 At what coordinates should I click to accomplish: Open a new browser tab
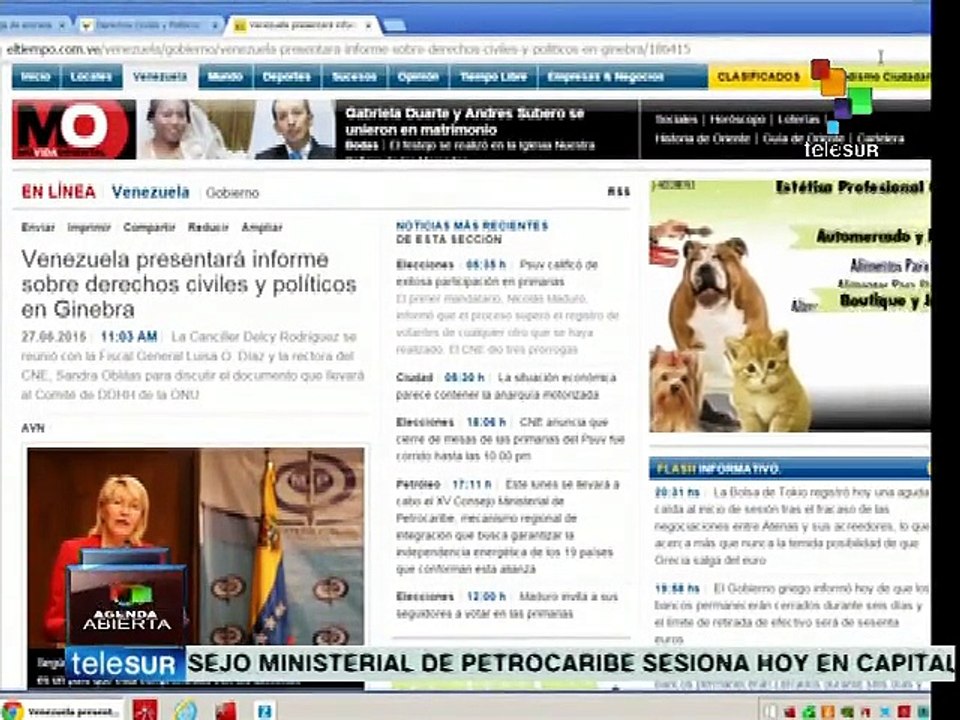coord(394,25)
